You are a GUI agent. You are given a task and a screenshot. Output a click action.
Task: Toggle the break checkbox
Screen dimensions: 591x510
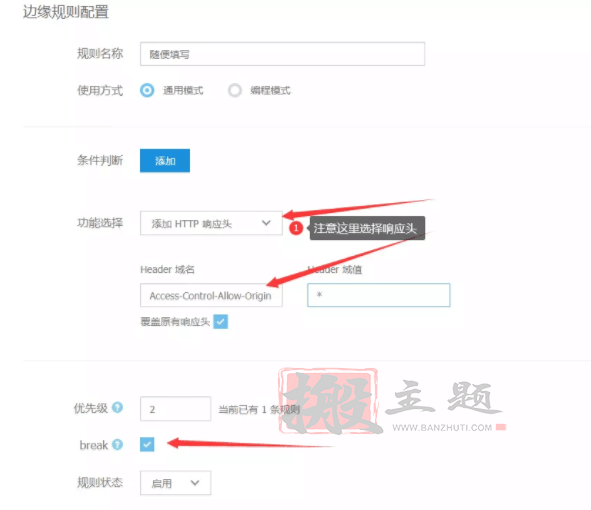click(x=147, y=444)
